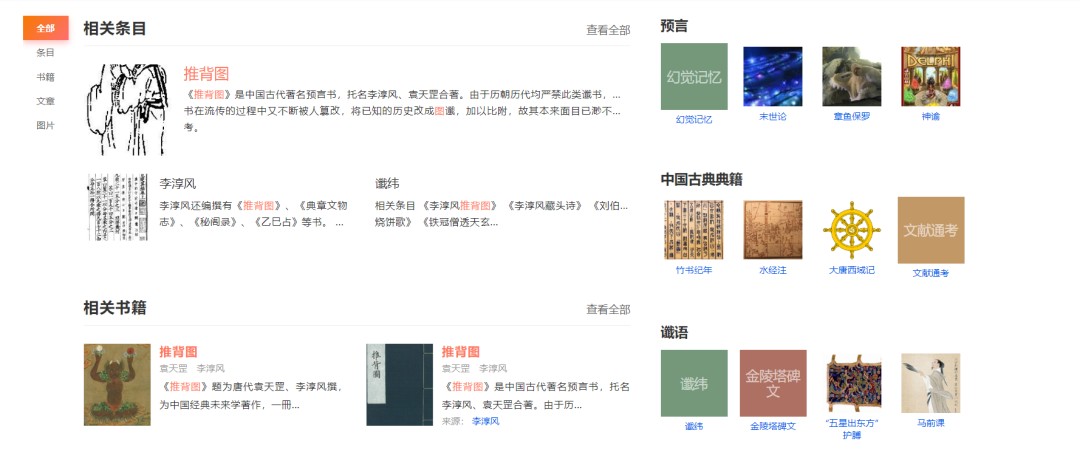Click the "五星出东方"护膊 caption link
1080x461 pixels.
click(852, 429)
